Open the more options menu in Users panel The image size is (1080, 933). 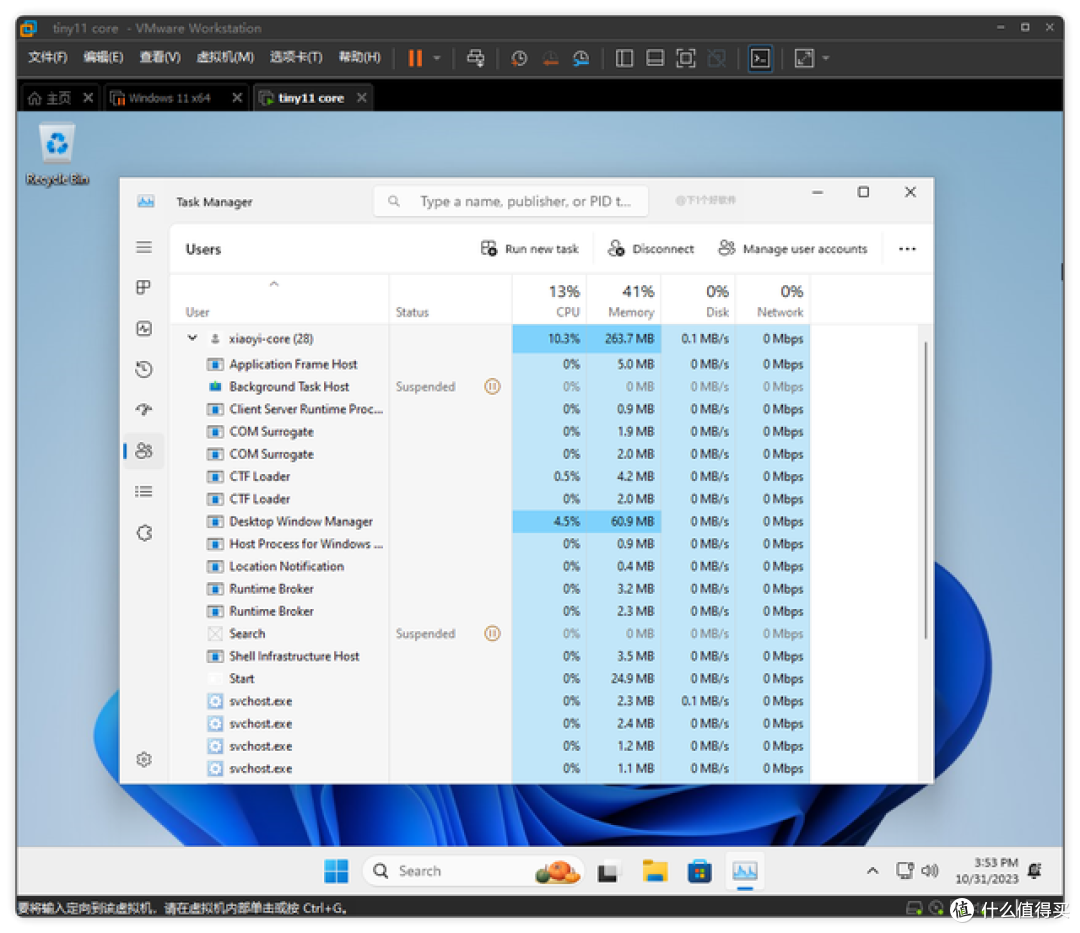(906, 248)
